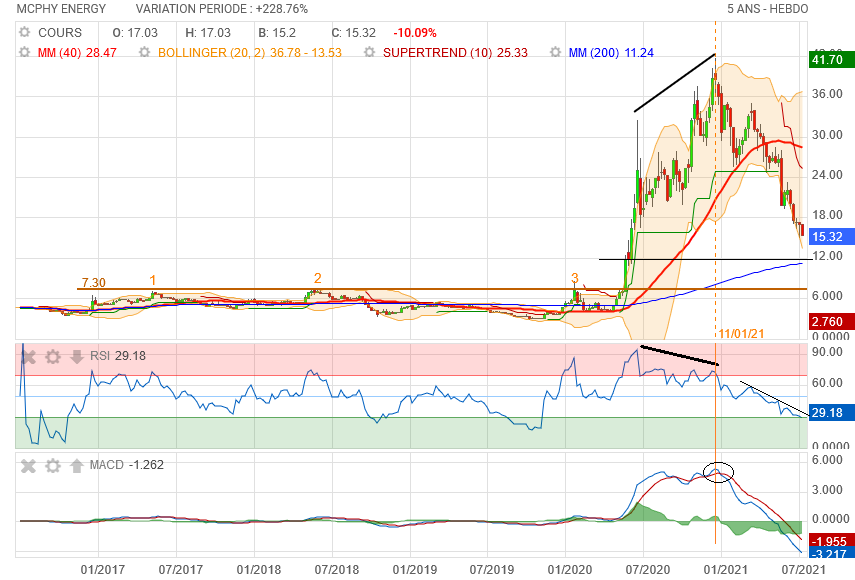Click the MM (40) 28.47 label
This screenshot has height=580, width=855.
[77, 53]
